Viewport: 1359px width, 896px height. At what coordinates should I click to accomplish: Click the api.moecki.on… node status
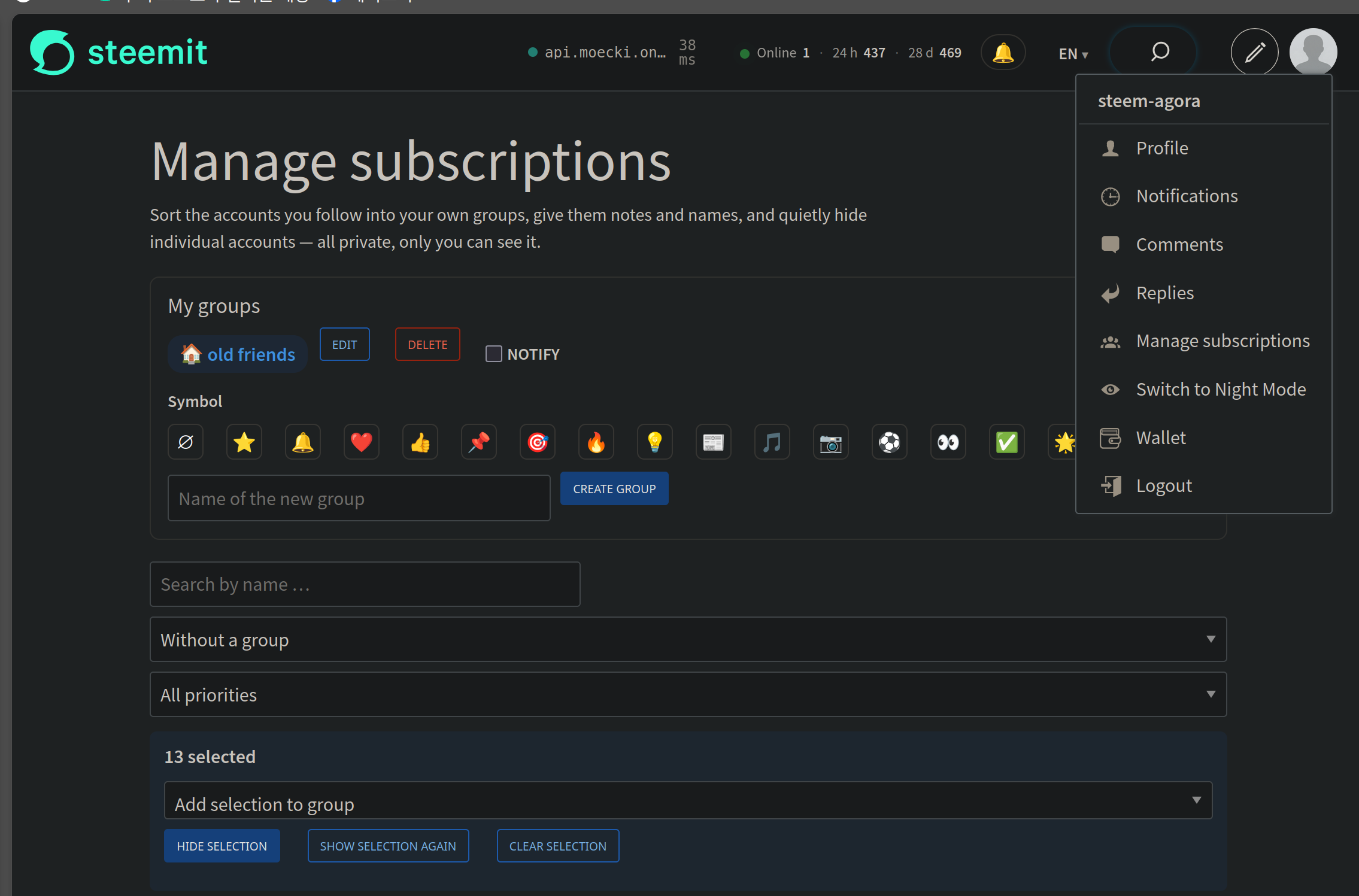pos(597,53)
